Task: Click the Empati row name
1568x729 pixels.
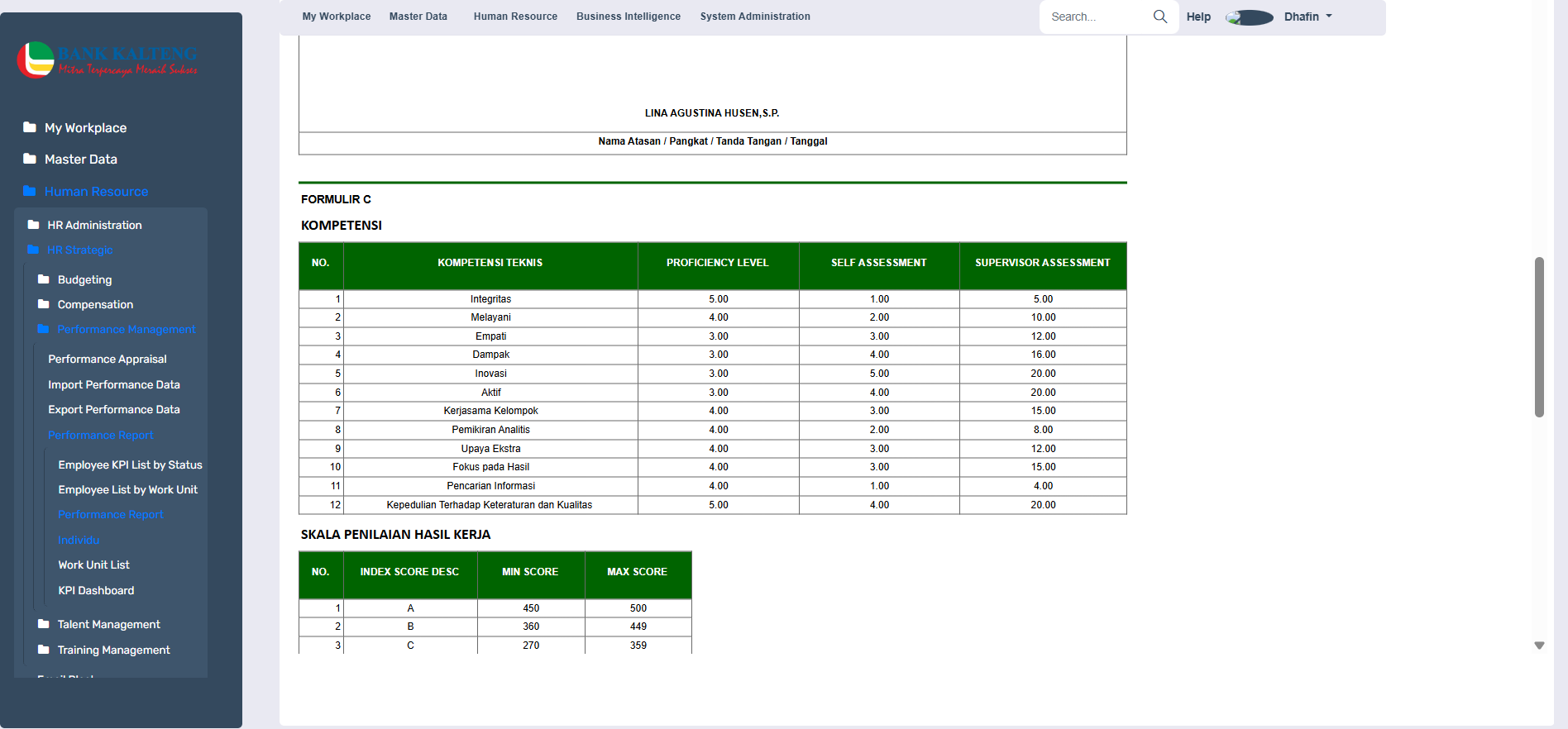Action: (490, 336)
